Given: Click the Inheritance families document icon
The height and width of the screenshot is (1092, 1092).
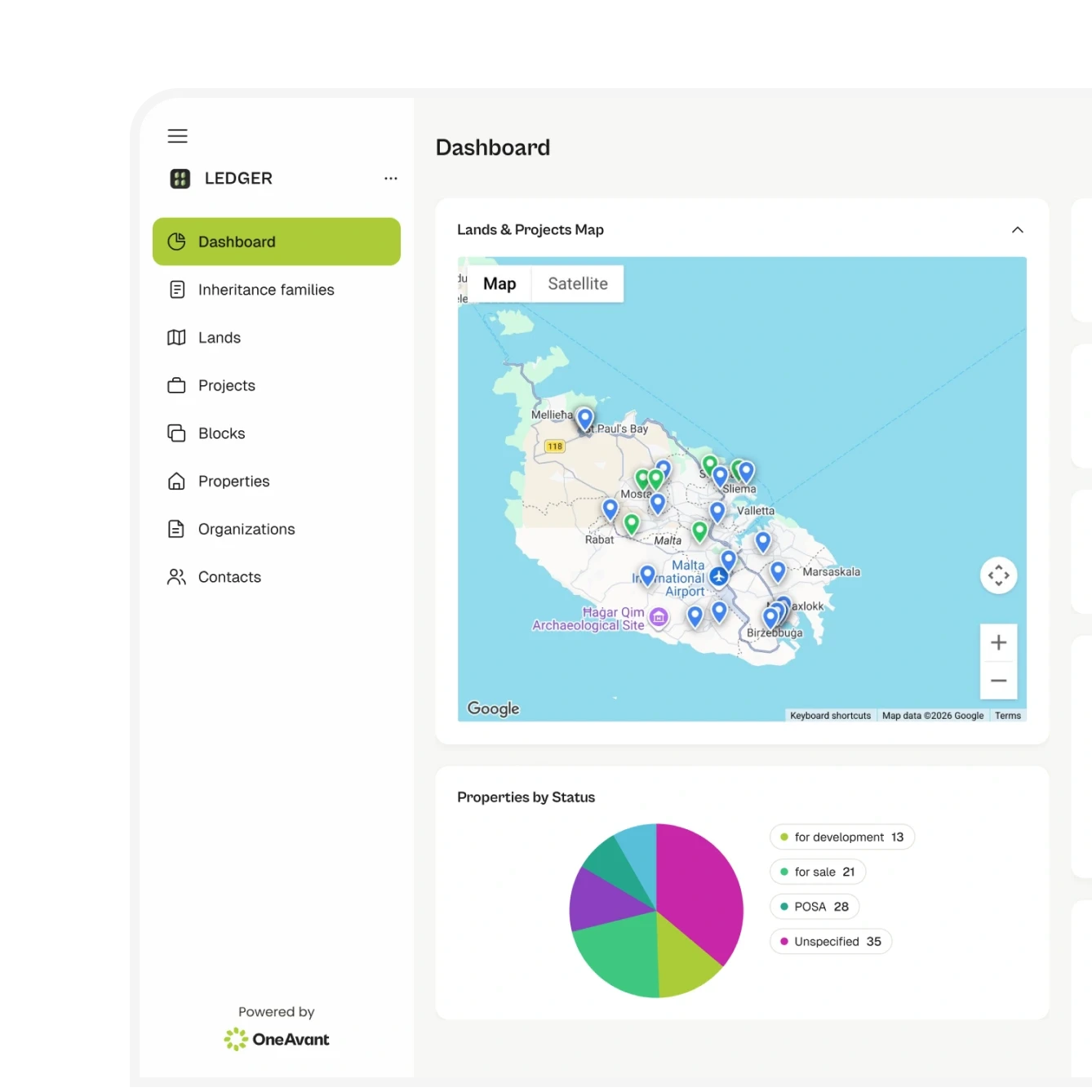Looking at the screenshot, I should (176, 290).
